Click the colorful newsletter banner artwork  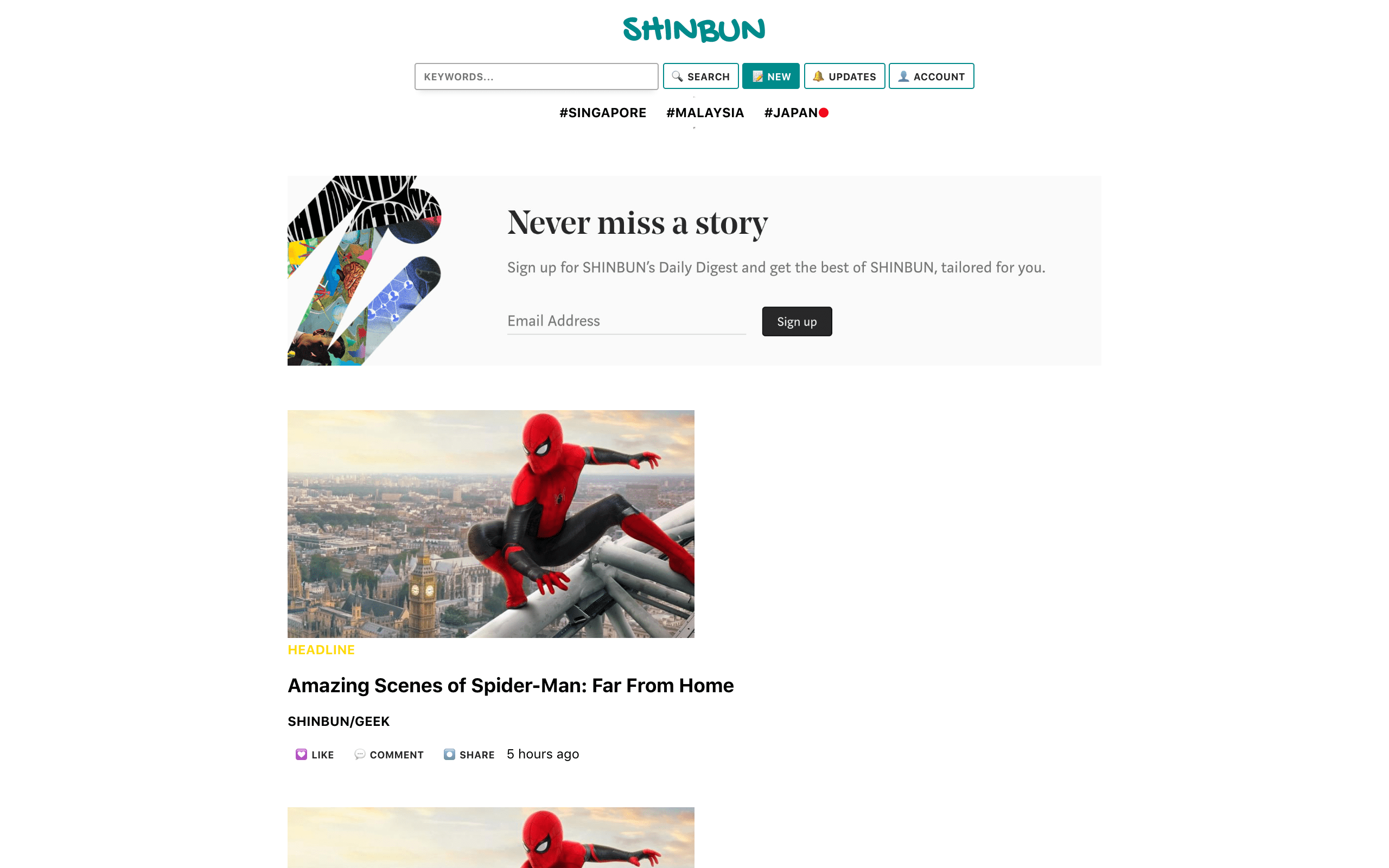tap(365, 270)
